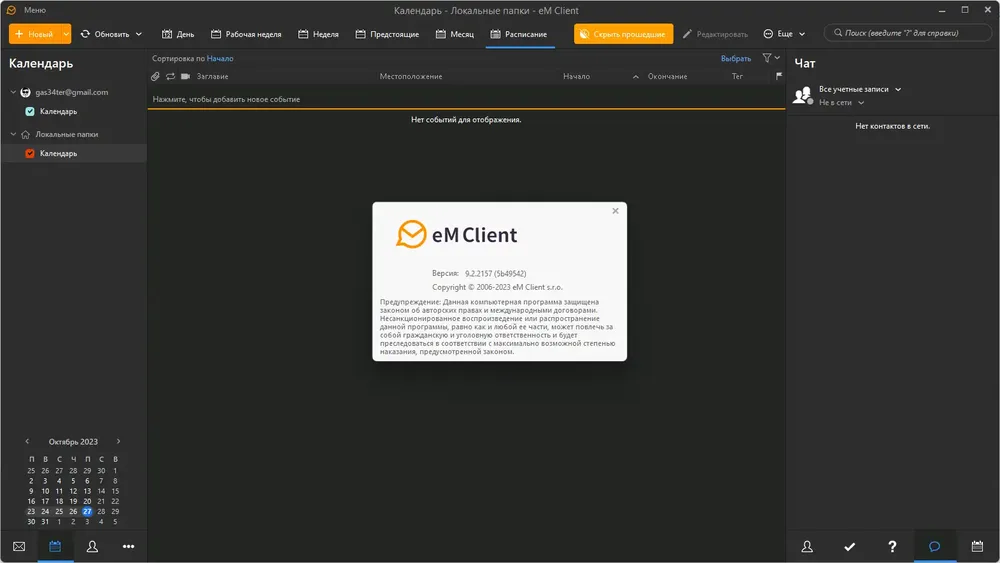Screen dimensions: 1000x563
Task: Close the eM Client about dialog
Action: 615,211
